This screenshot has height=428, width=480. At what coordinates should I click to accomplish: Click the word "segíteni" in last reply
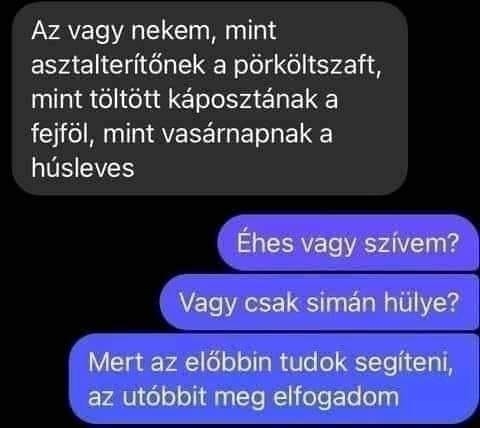click(404, 363)
